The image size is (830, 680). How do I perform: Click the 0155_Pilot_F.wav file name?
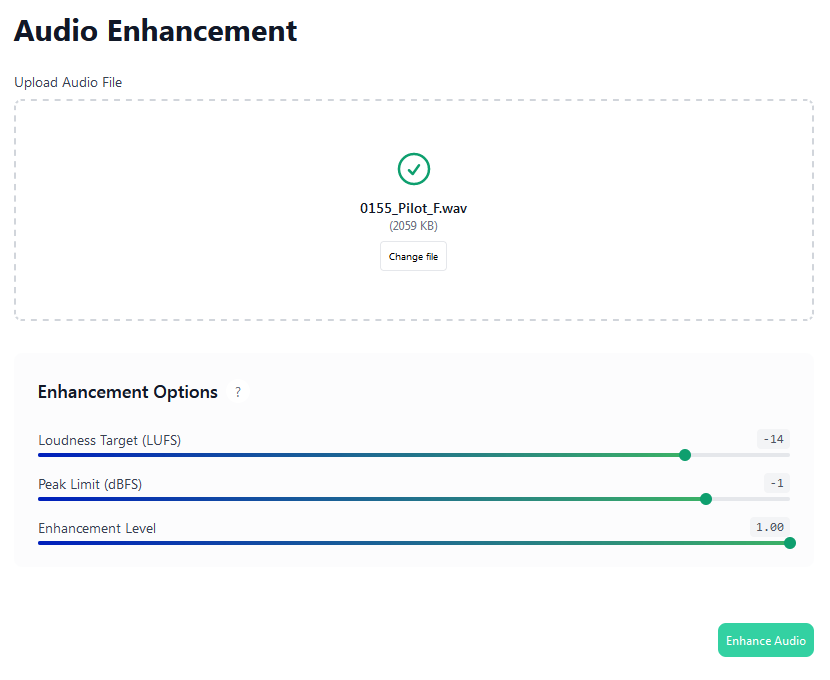(x=413, y=209)
